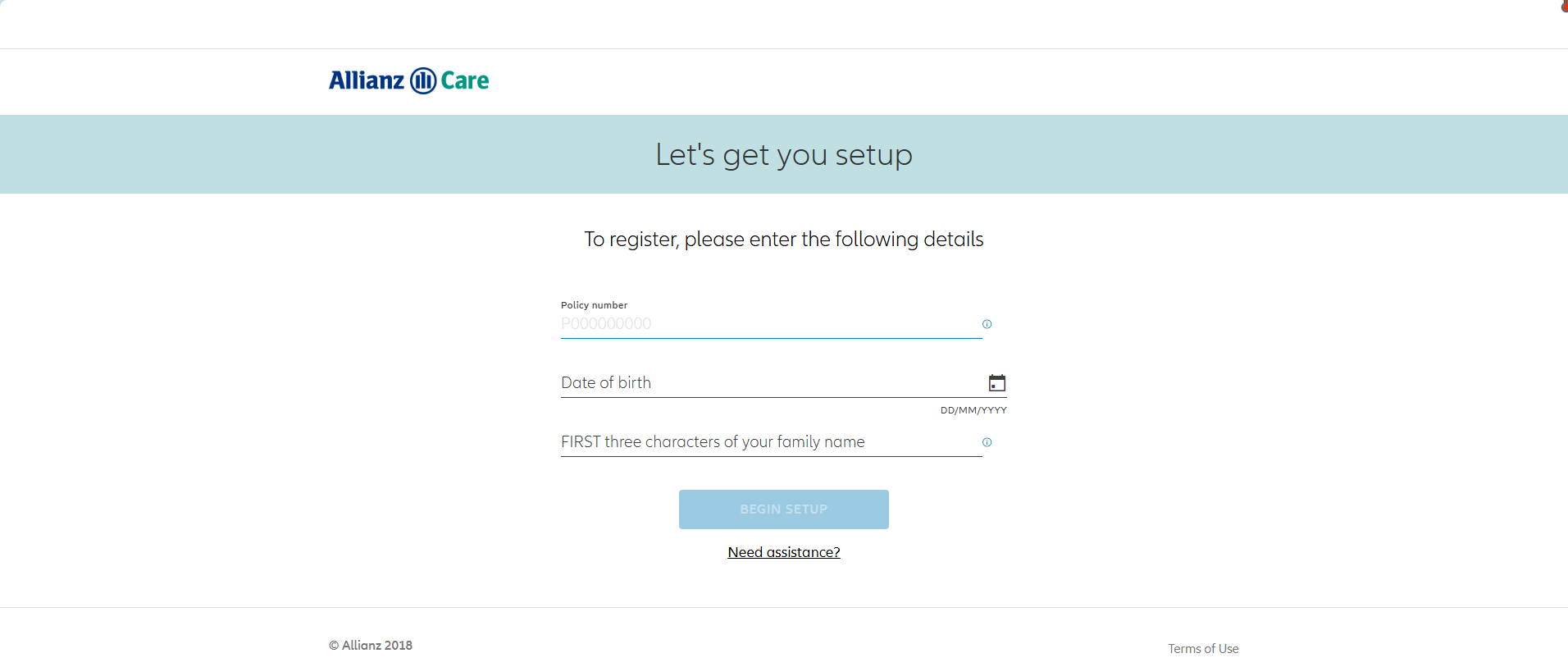The height and width of the screenshot is (667, 1568).
Task: Click the green Care text in the logo
Action: (465, 80)
